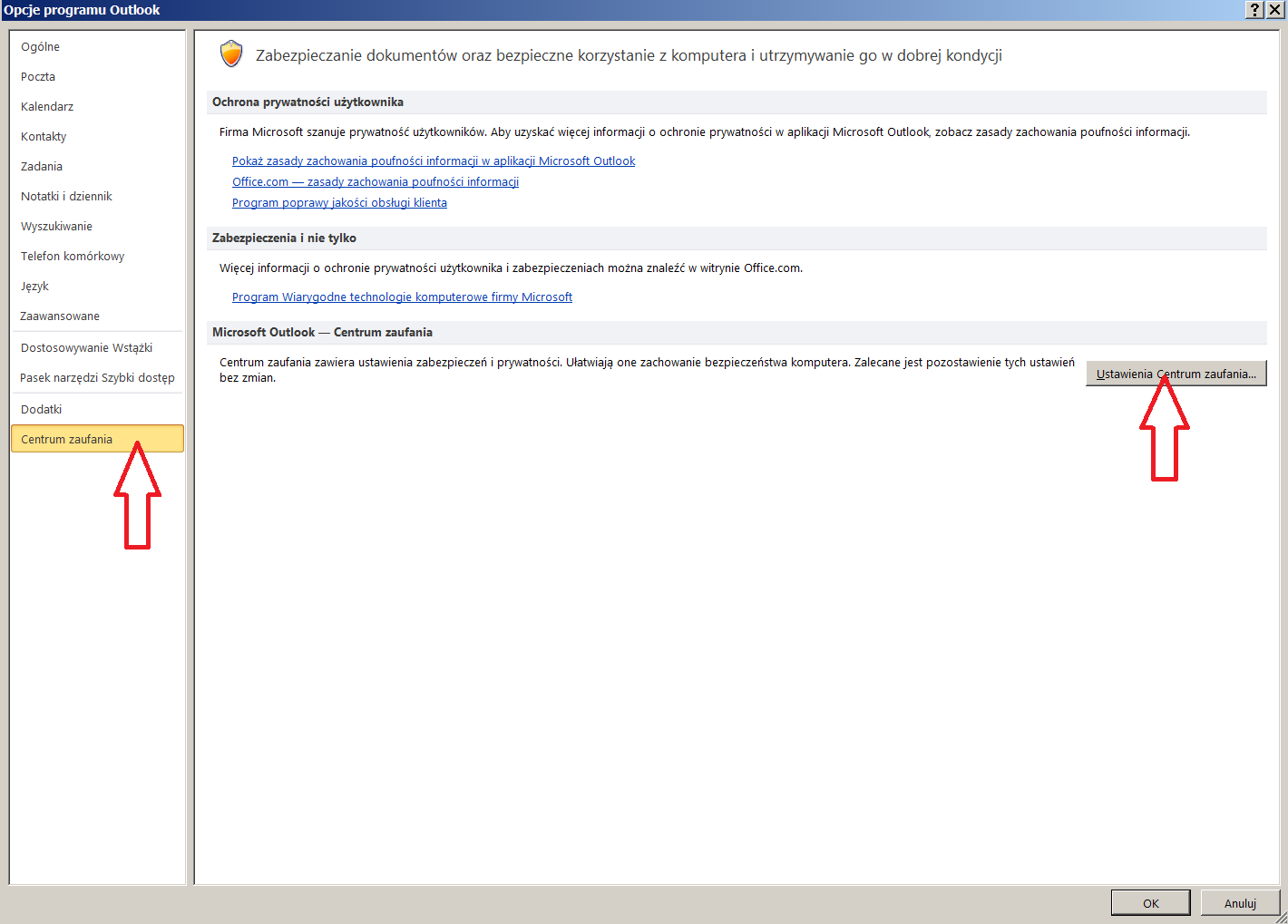Viewport: 1288px width, 924px height.
Task: Cancel the dialog with Anuluj
Action: pos(1240,903)
